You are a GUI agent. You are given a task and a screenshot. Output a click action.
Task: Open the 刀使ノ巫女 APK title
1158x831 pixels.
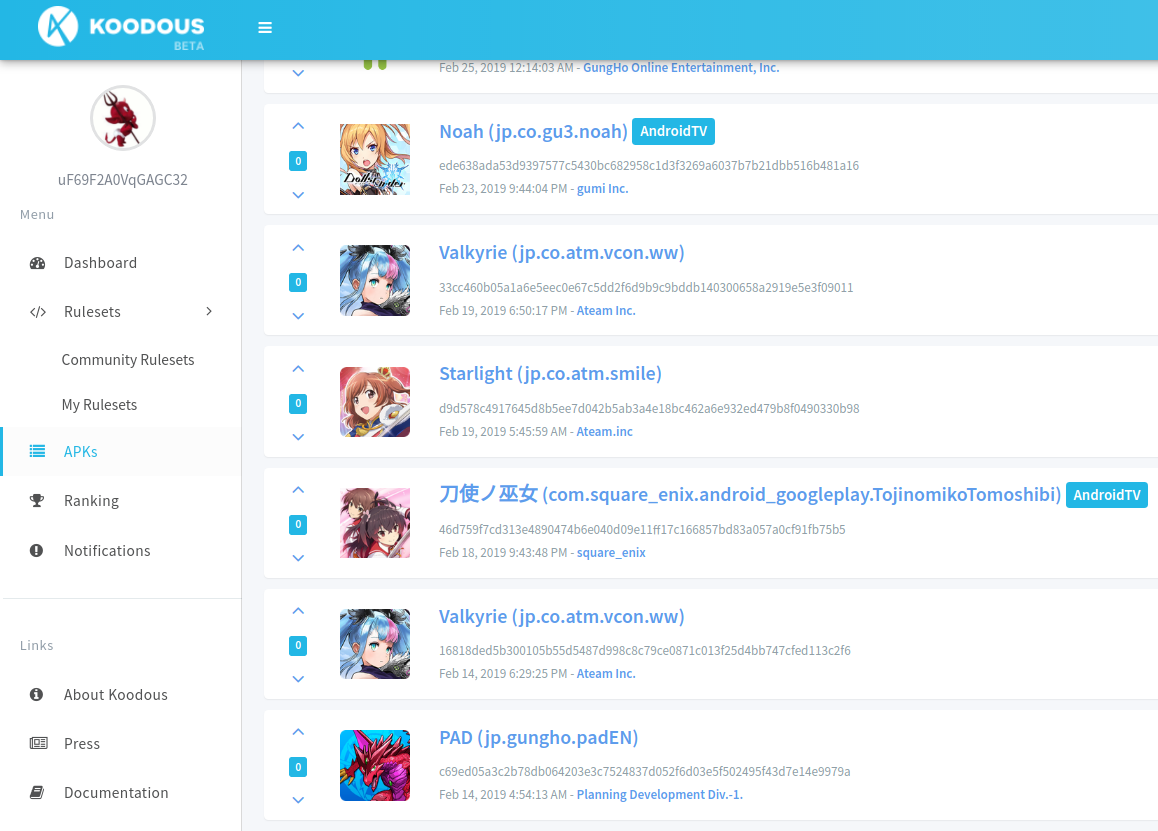[x=750, y=494]
